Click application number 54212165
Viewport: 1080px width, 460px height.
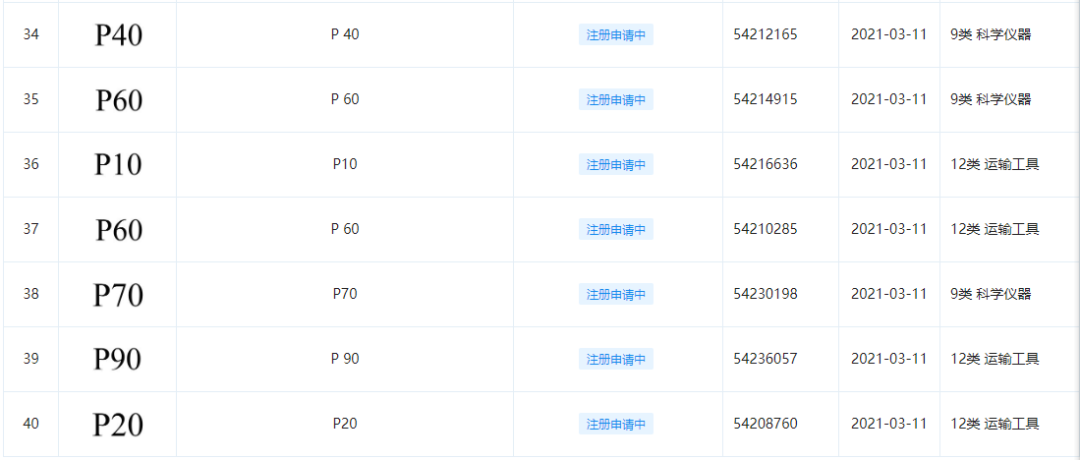point(765,35)
